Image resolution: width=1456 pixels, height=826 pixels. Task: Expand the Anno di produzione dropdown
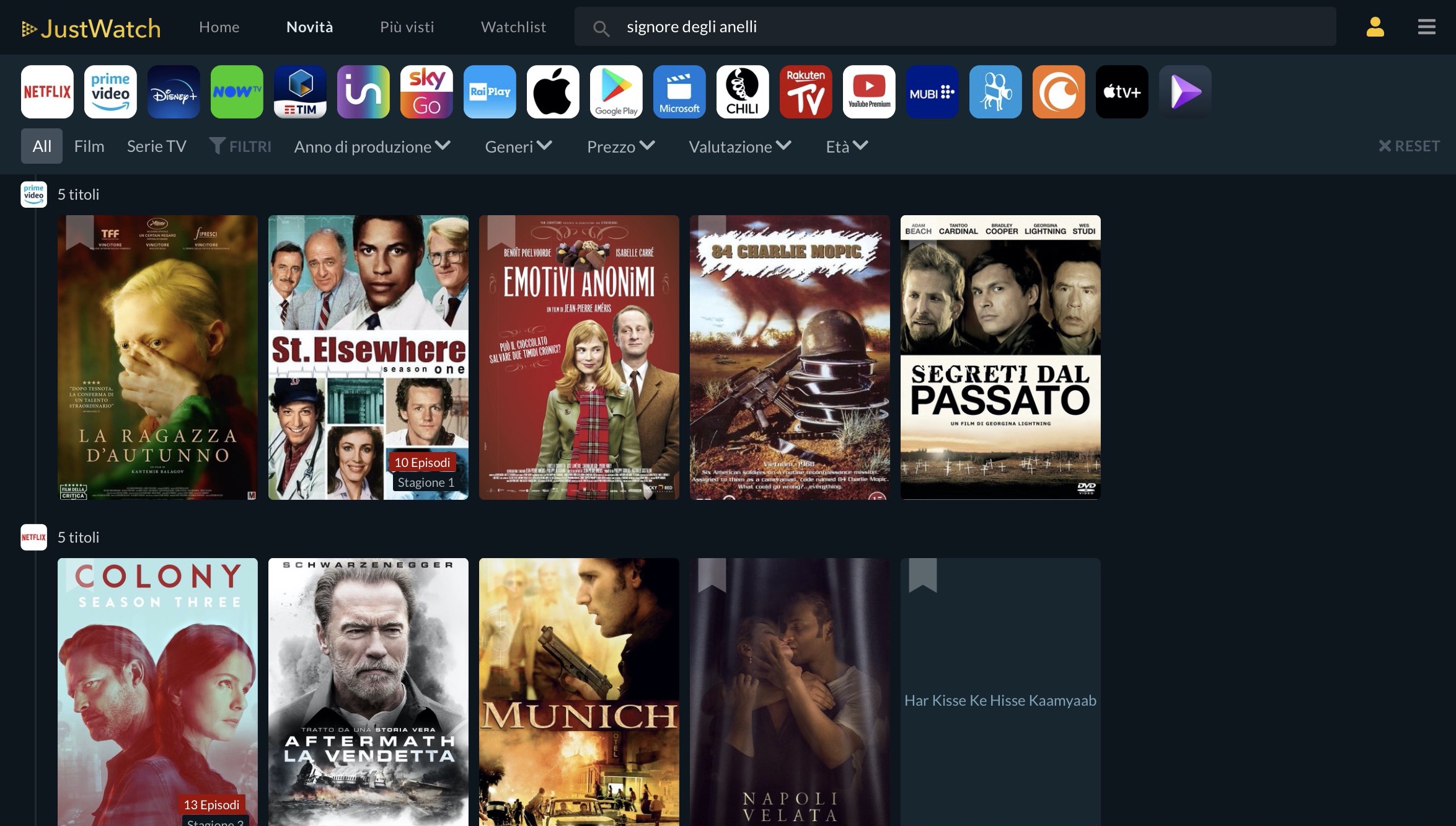[x=372, y=146]
